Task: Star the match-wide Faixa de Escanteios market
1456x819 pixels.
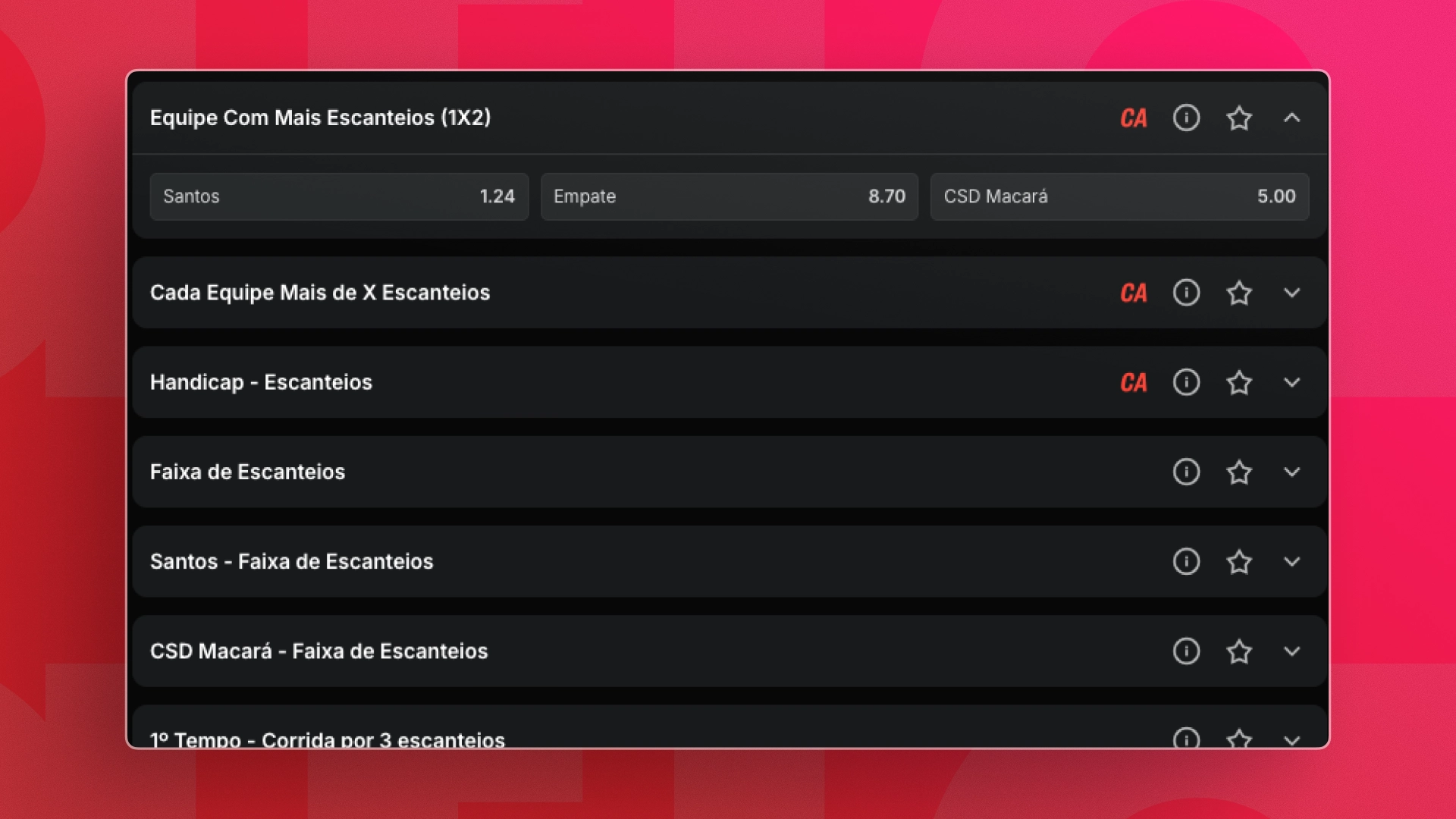Action: coord(1239,471)
